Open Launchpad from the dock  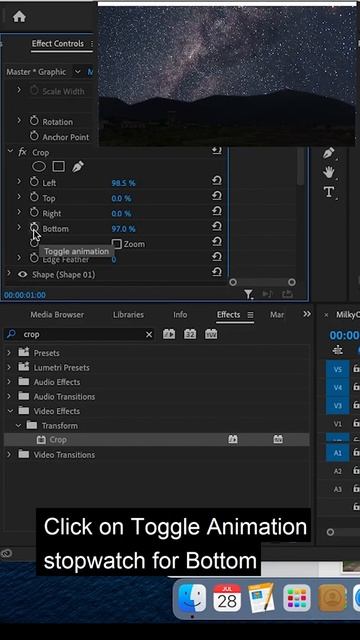[x=297, y=598]
